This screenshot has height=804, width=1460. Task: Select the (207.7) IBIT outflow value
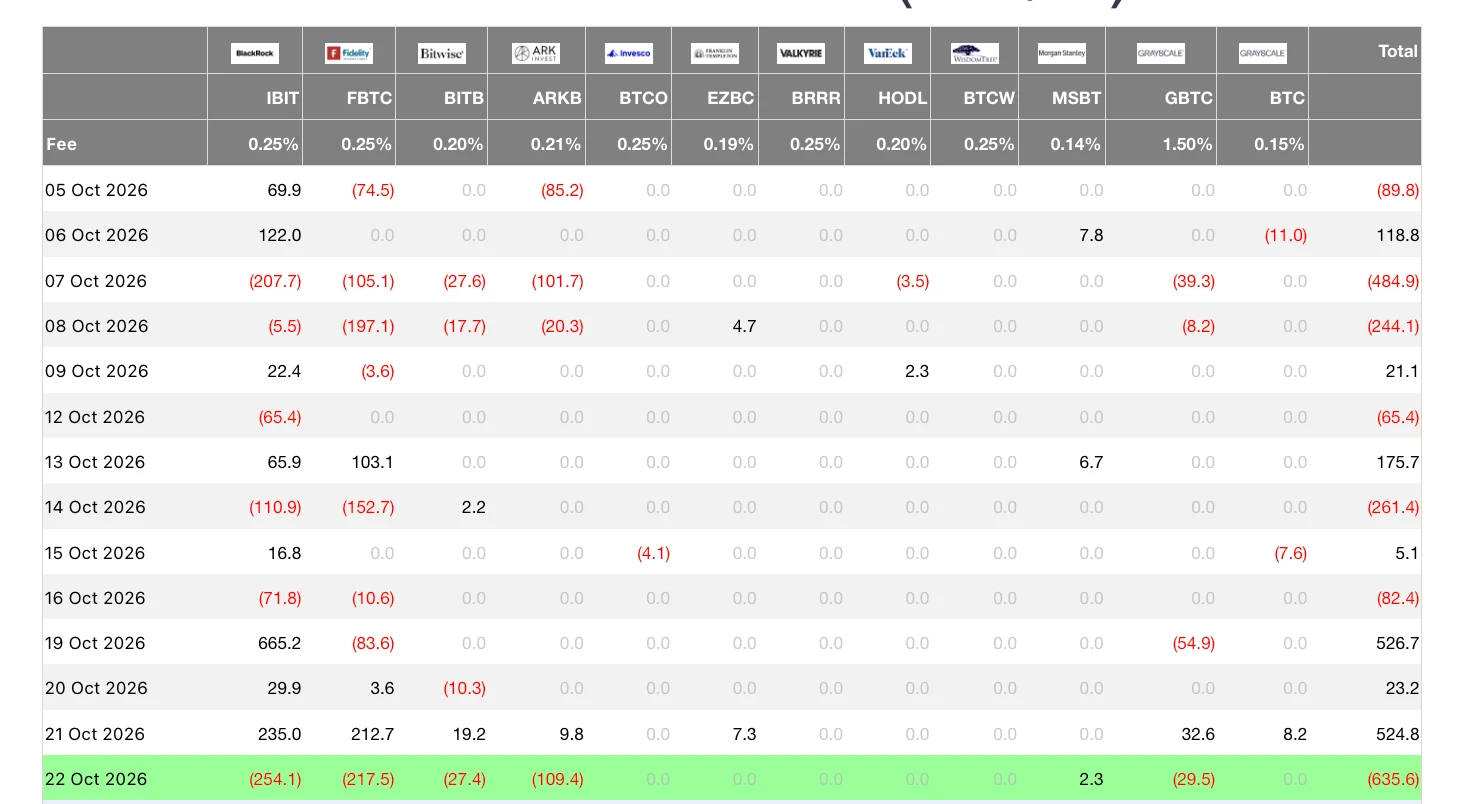(x=275, y=281)
